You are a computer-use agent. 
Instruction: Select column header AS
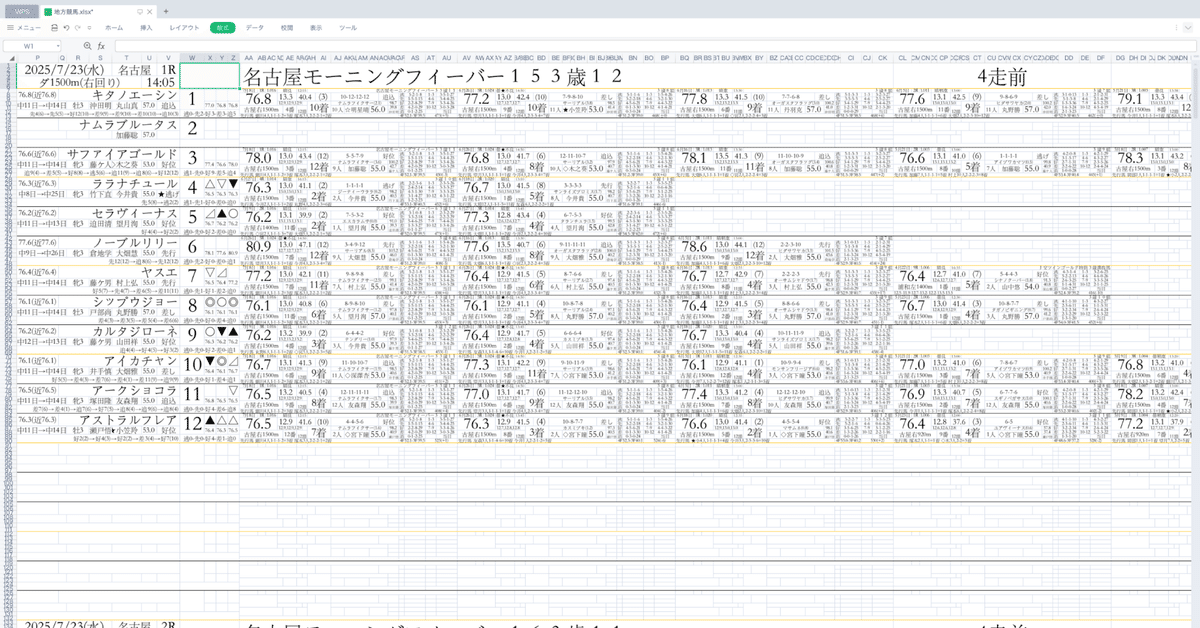pyautogui.click(x=414, y=58)
